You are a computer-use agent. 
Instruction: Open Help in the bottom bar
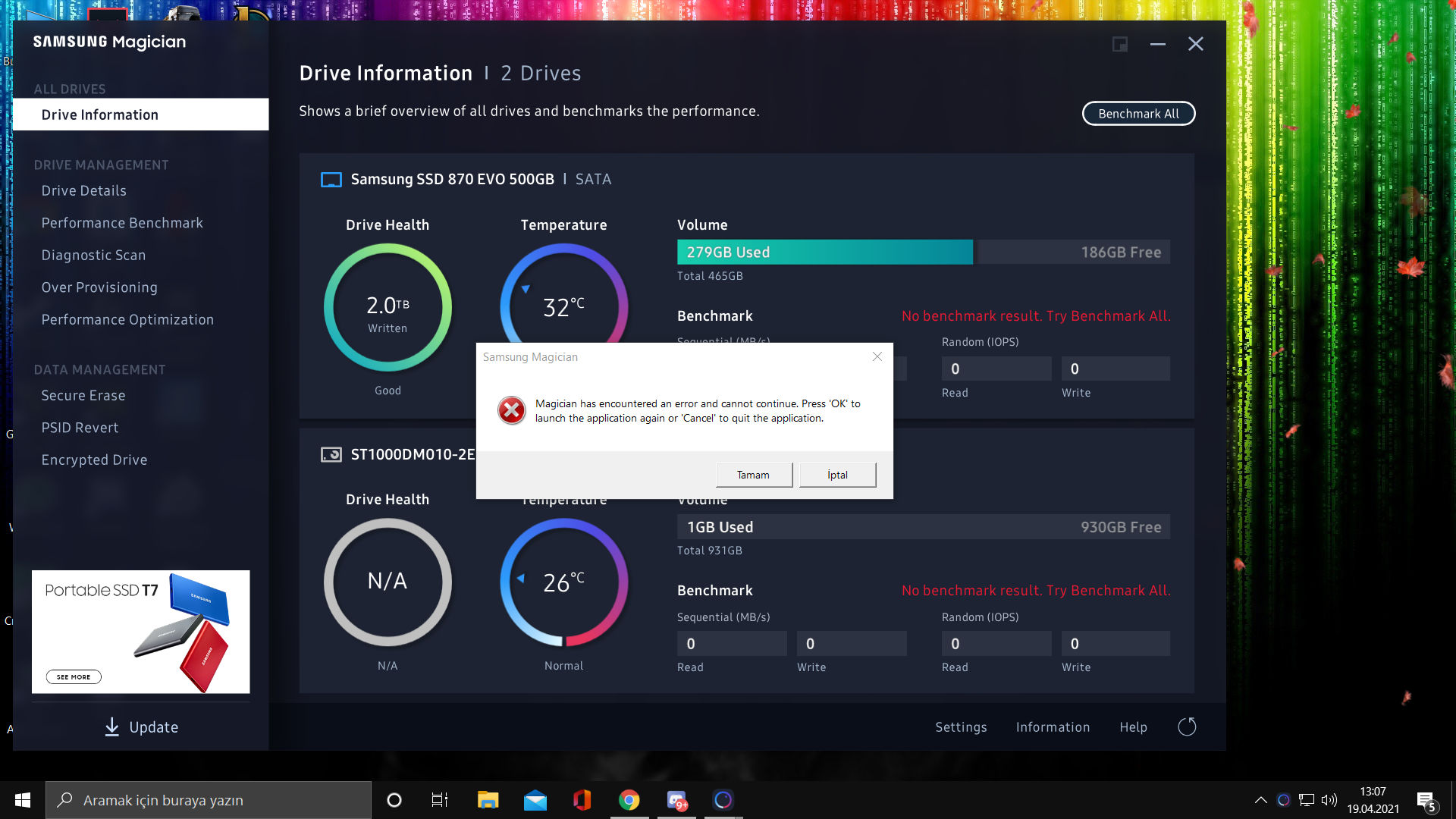click(1133, 727)
